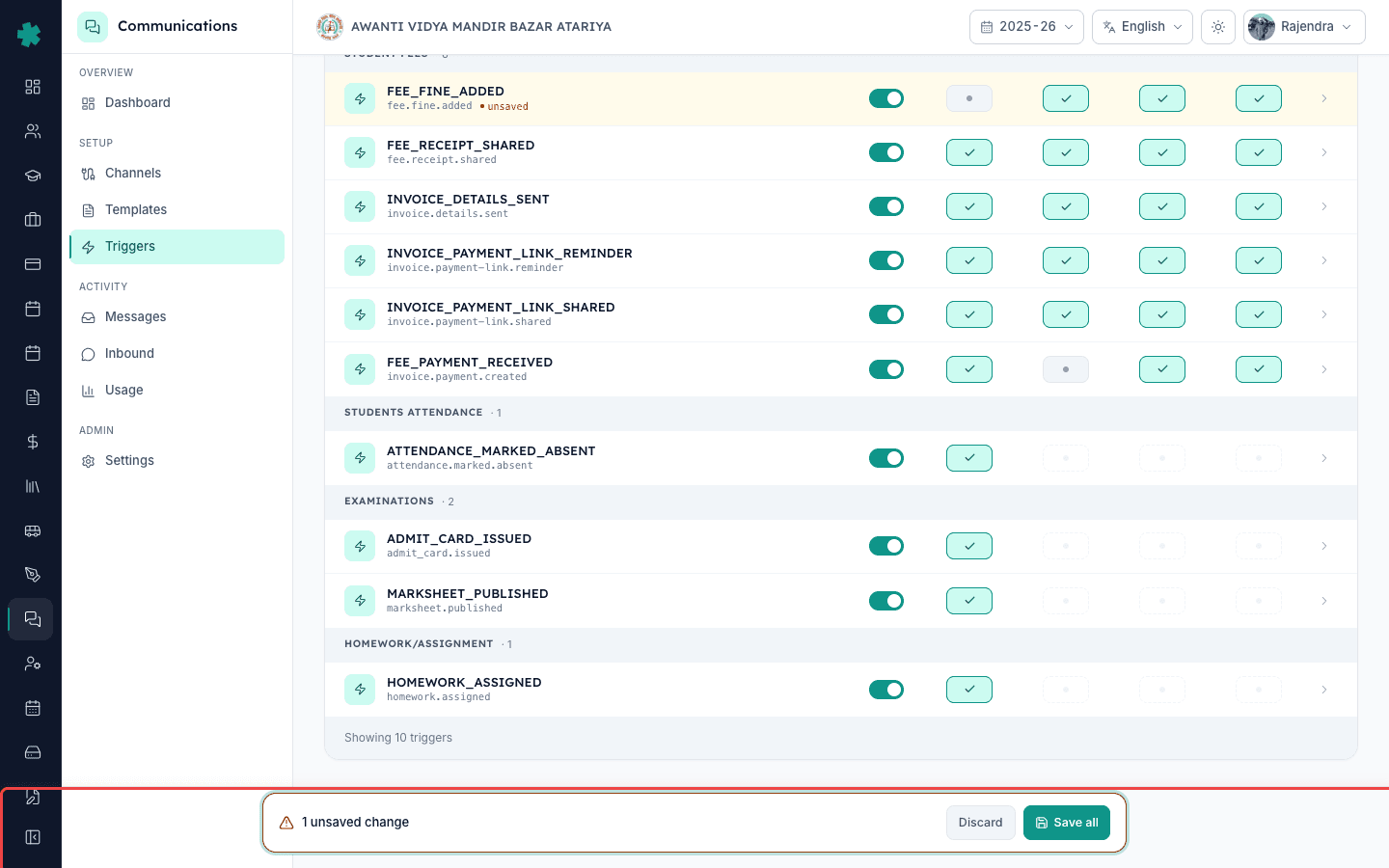
Task: Turn off the MARKSHEET_PUBLISHED trigger switch
Action: (886, 601)
